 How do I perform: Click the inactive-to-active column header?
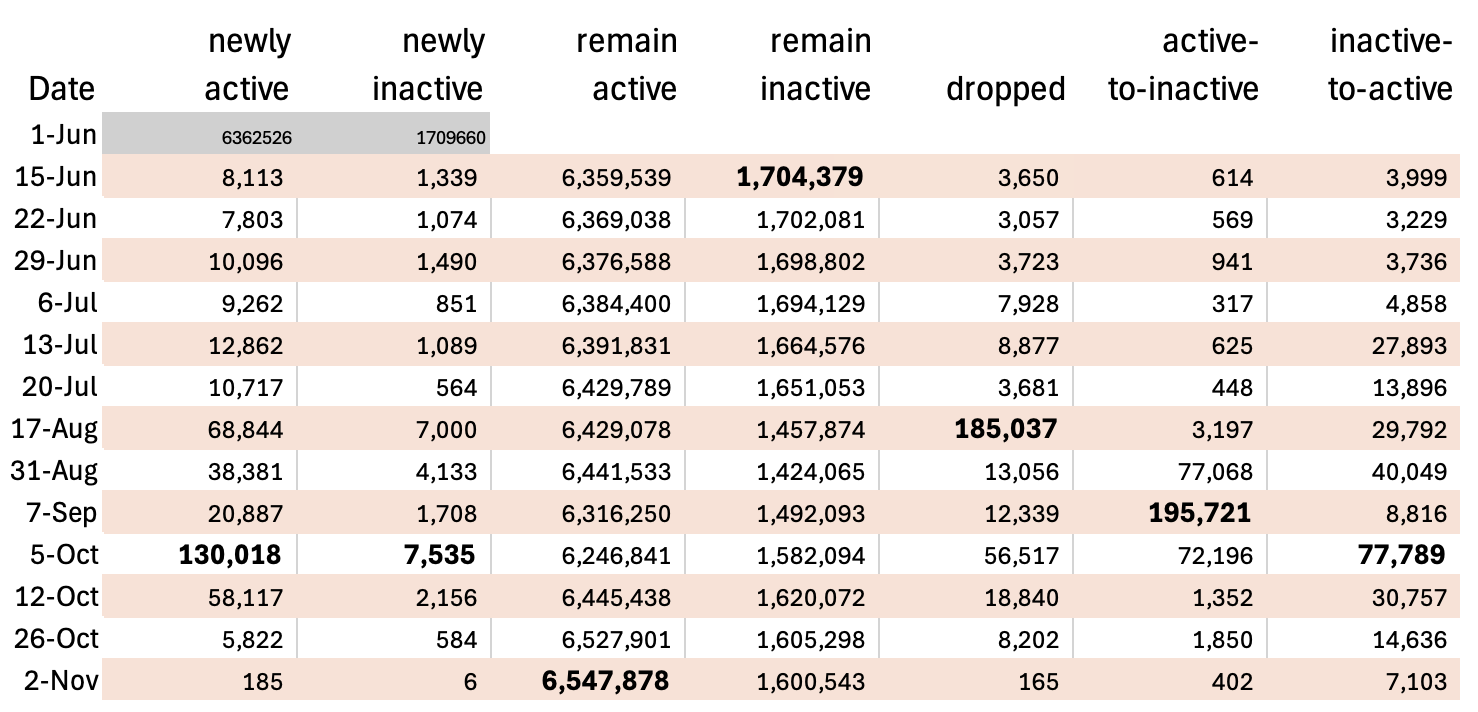1390,66
